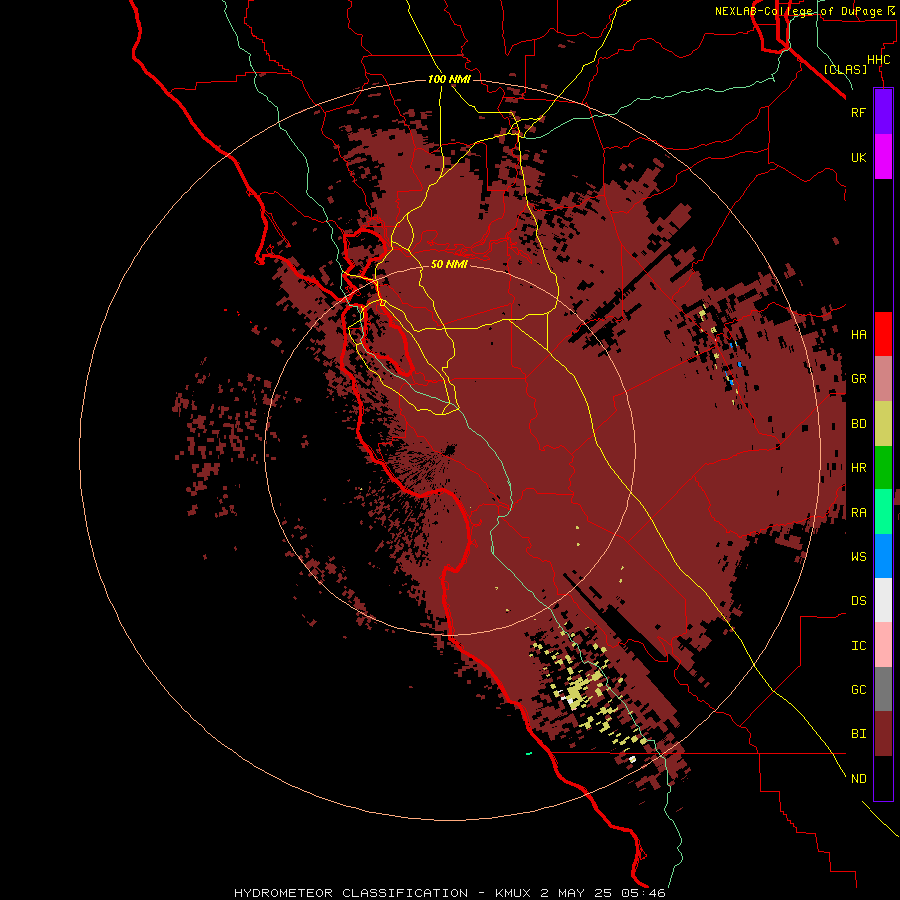The height and width of the screenshot is (900, 900).
Task: Click the yellow BD color swatch
Action: (x=883, y=424)
